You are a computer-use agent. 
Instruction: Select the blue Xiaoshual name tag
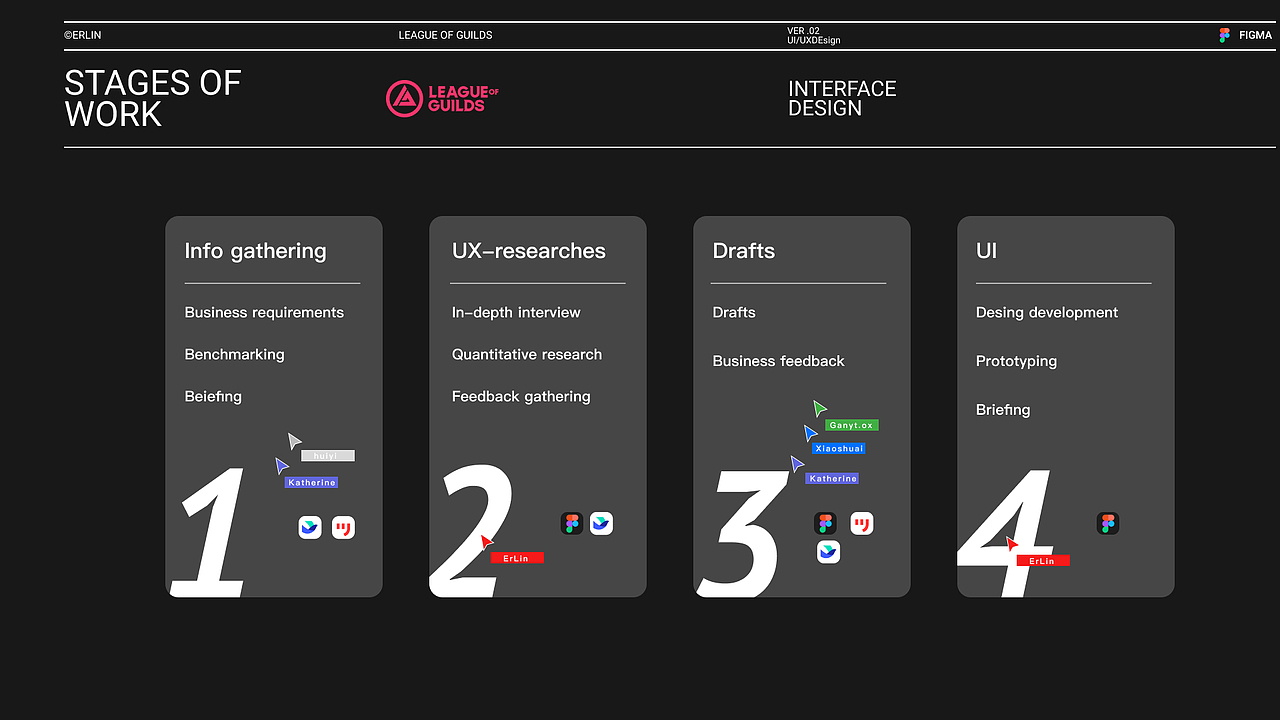pos(838,449)
